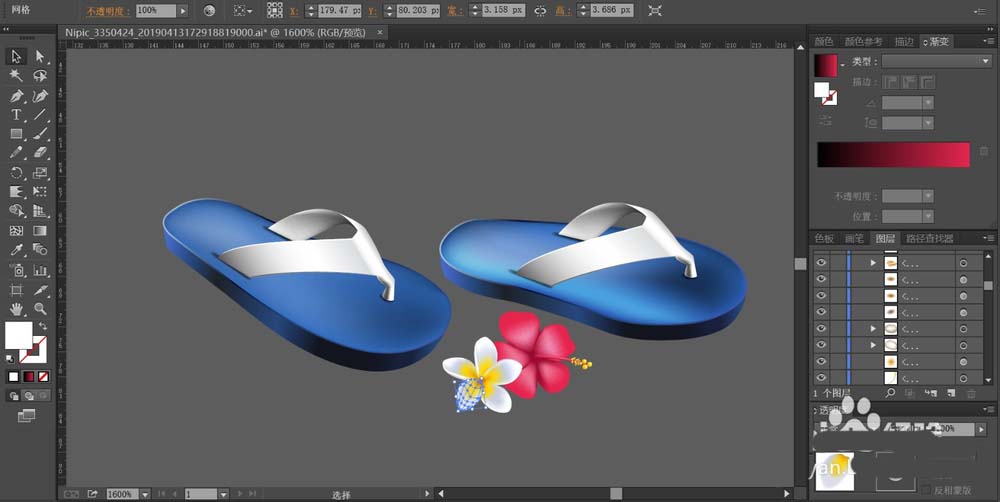Pick the Eraser tool
This screenshot has height=502, width=1000.
pyautogui.click(x=40, y=153)
